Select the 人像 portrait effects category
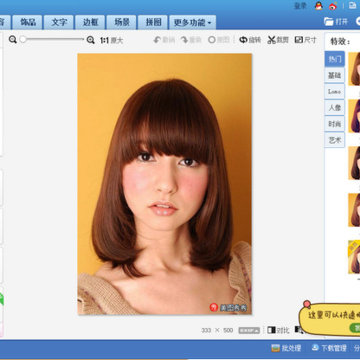This screenshot has width=360, height=360. point(335,107)
